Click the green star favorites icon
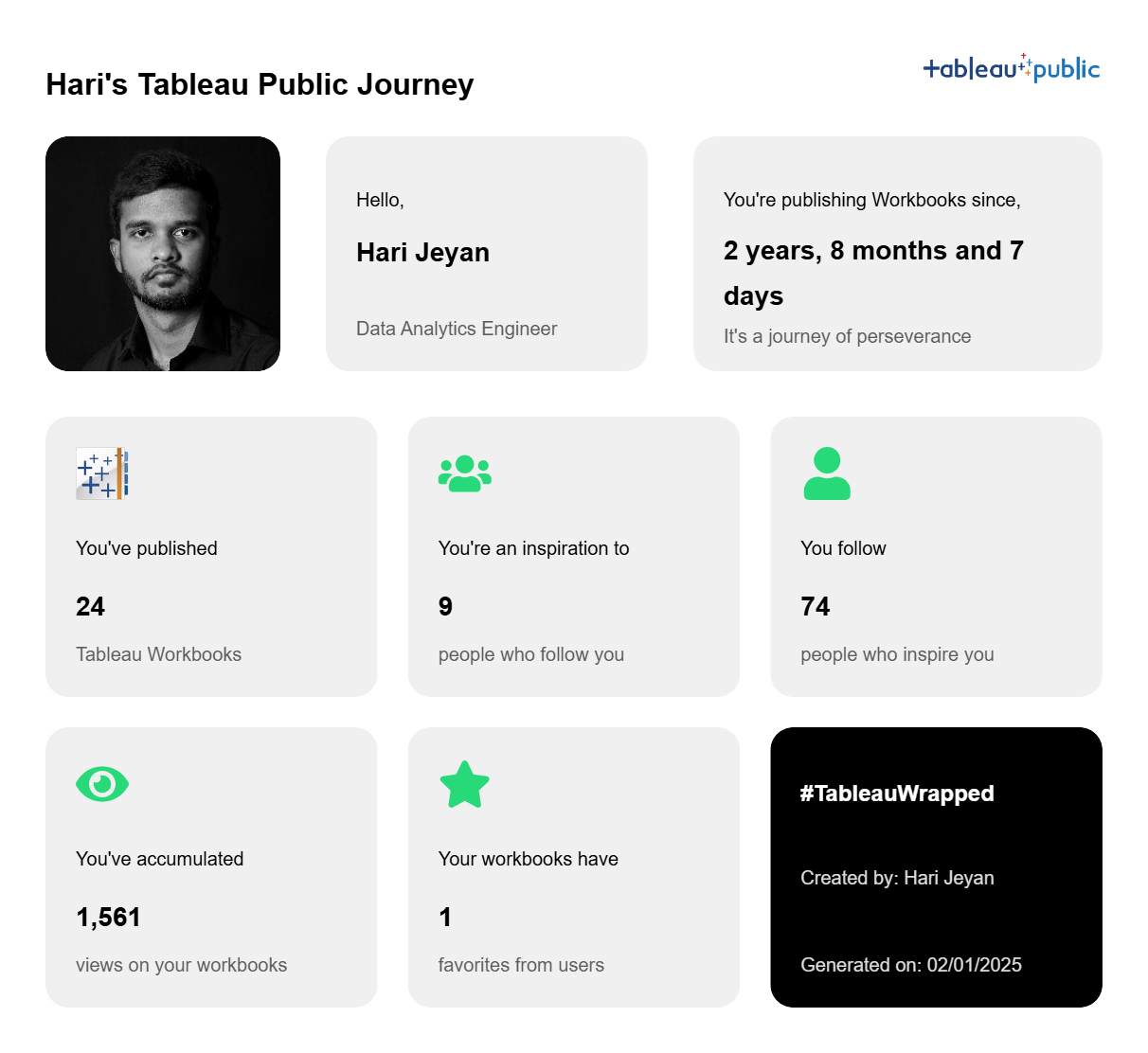Viewport: 1148px width, 1053px height. [x=465, y=784]
